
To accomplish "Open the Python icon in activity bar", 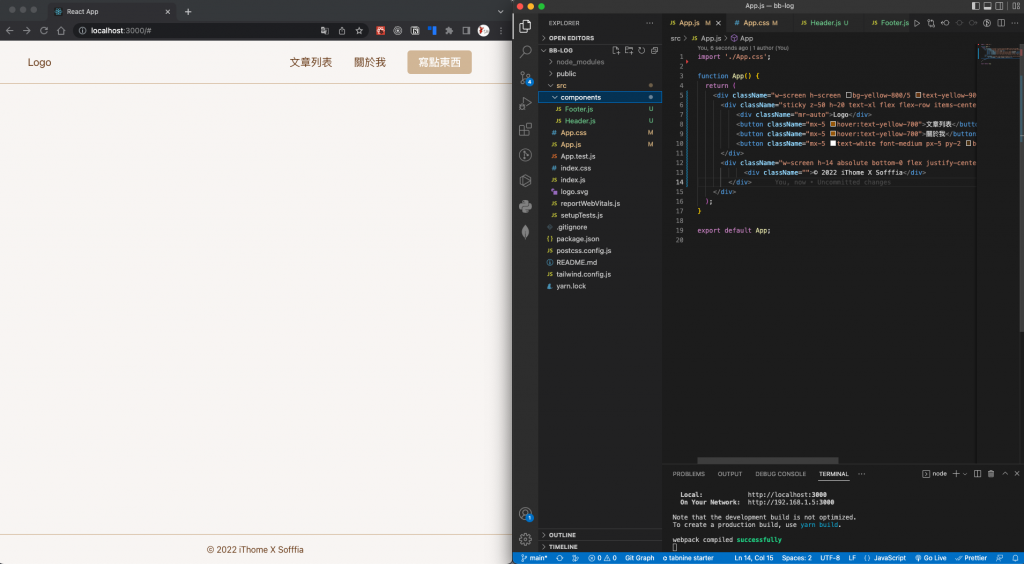I will (x=525, y=206).
